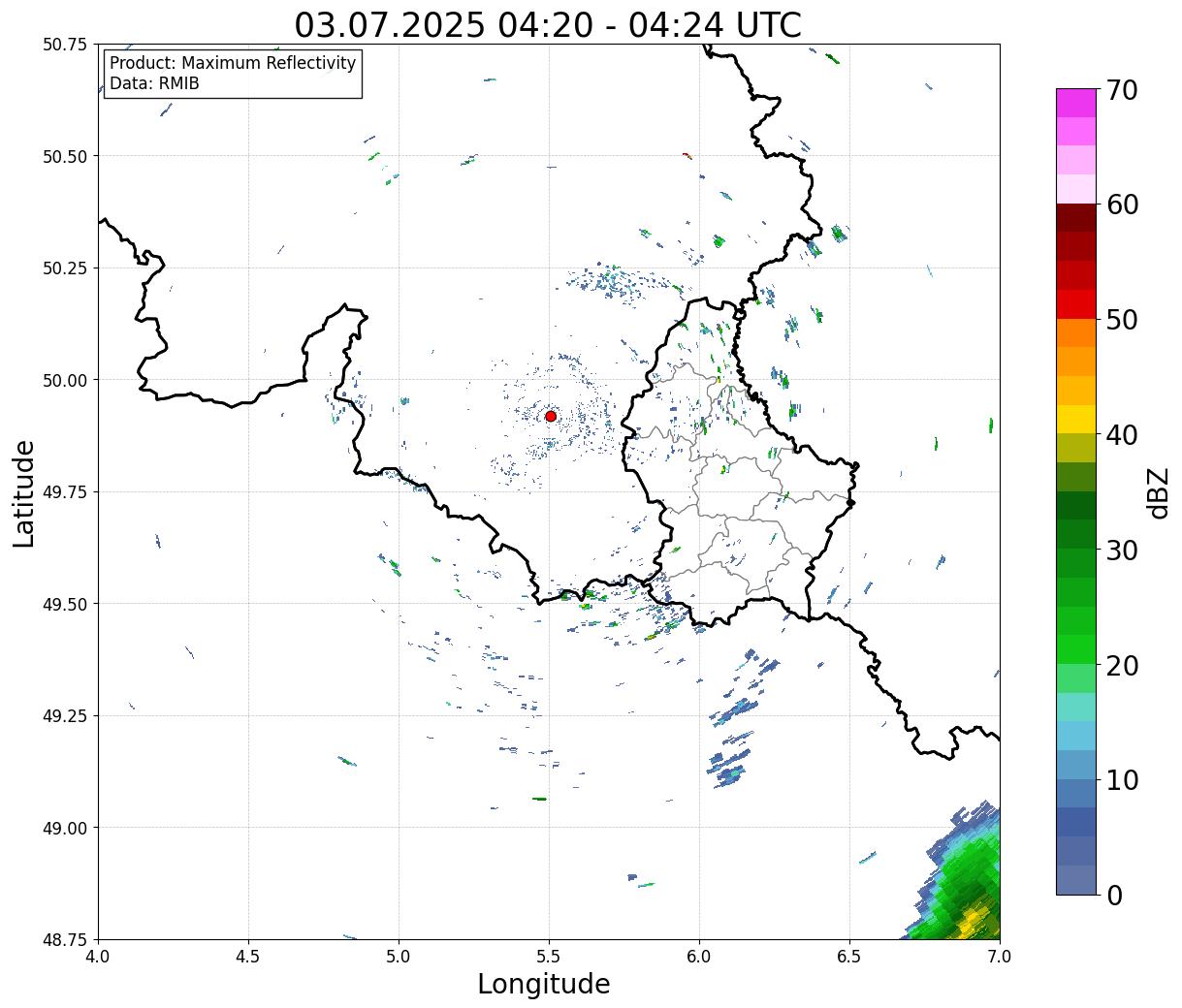The height and width of the screenshot is (1008, 1182).
Task: Click the latitude tick label 50.50
Action: click(x=64, y=156)
